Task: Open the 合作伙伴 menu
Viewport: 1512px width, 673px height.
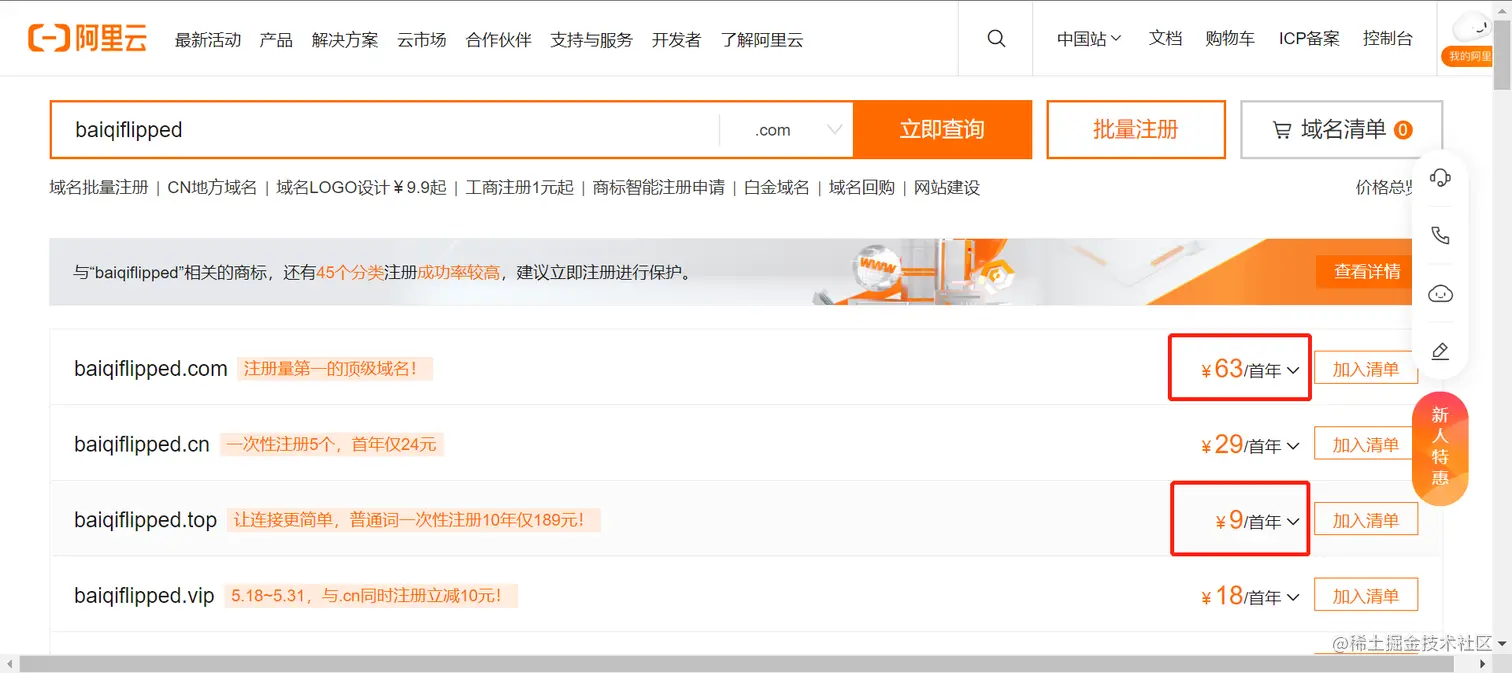Action: 498,40
